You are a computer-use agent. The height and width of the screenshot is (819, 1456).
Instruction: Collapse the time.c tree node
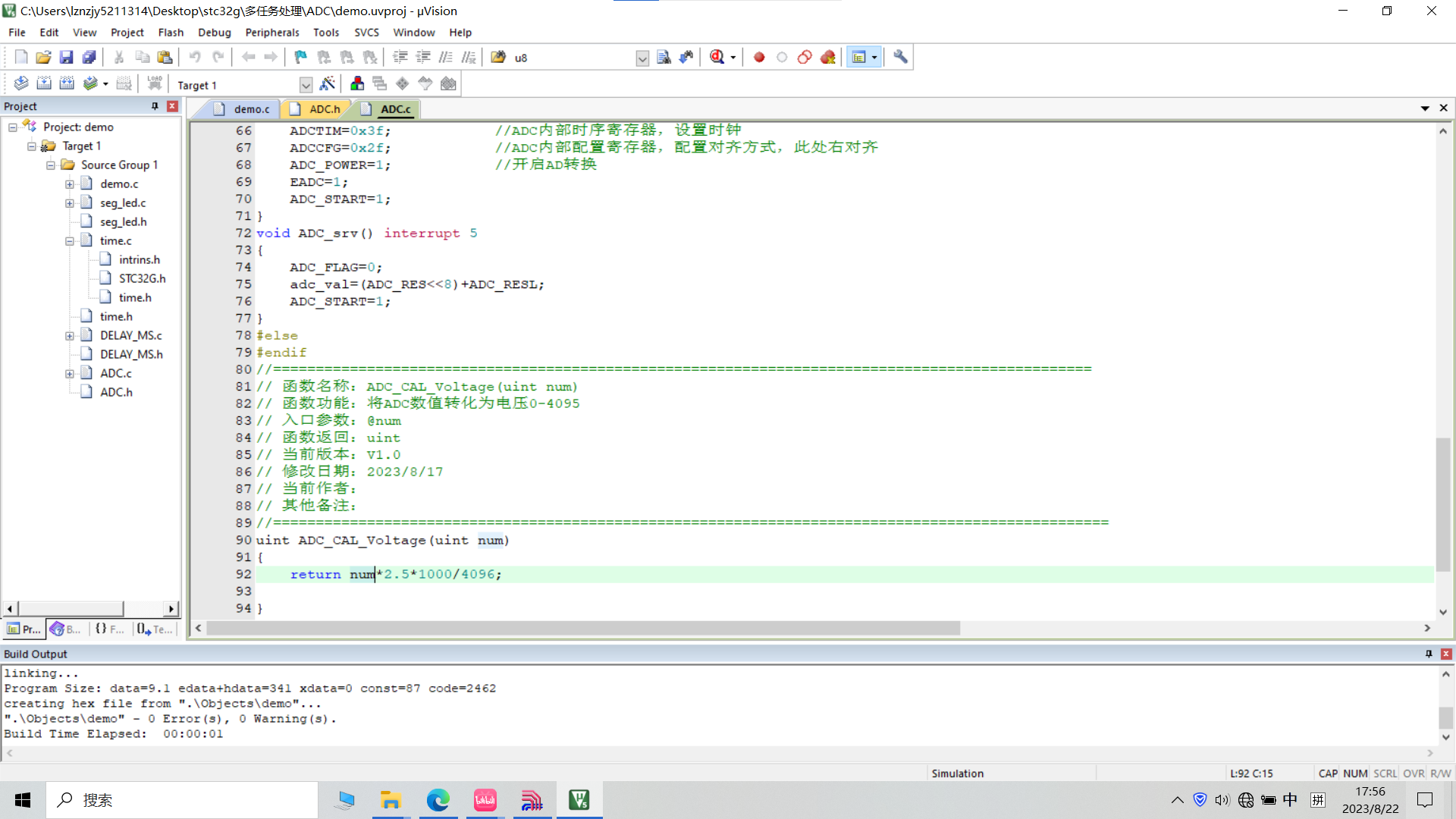[x=70, y=241]
